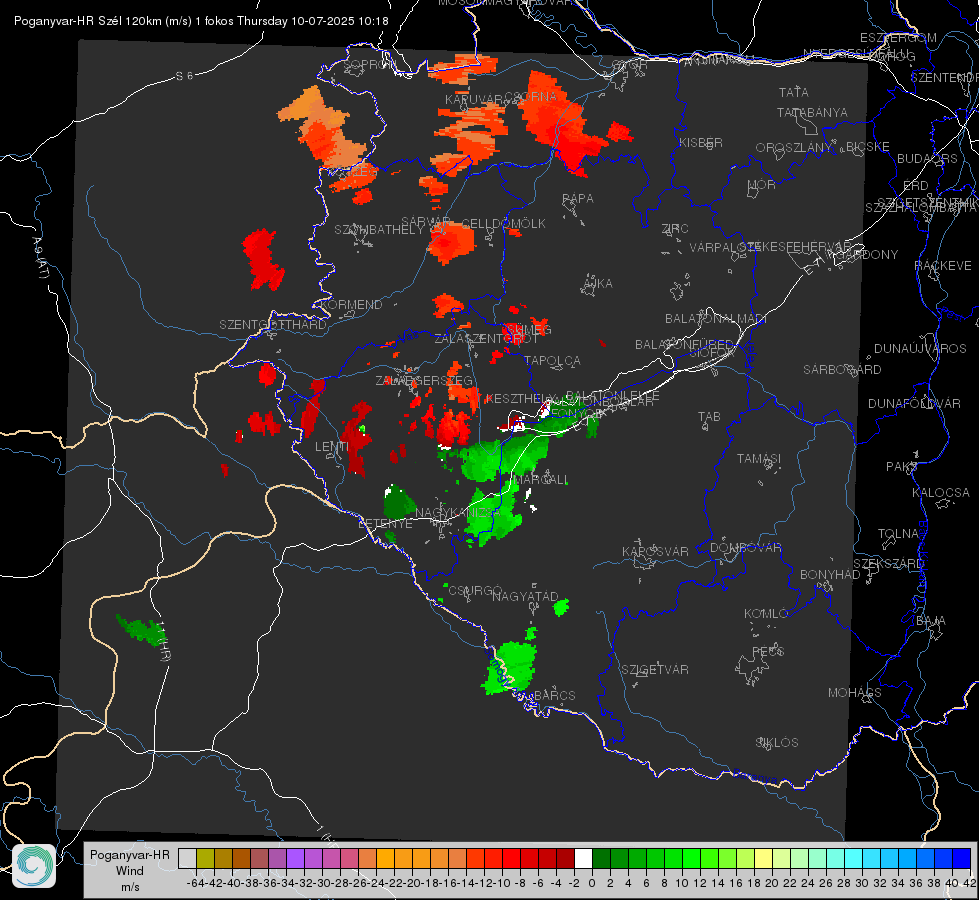Screen dimensions: 979x900
Task: Click the SZIGETVAR label
Action: click(655, 670)
